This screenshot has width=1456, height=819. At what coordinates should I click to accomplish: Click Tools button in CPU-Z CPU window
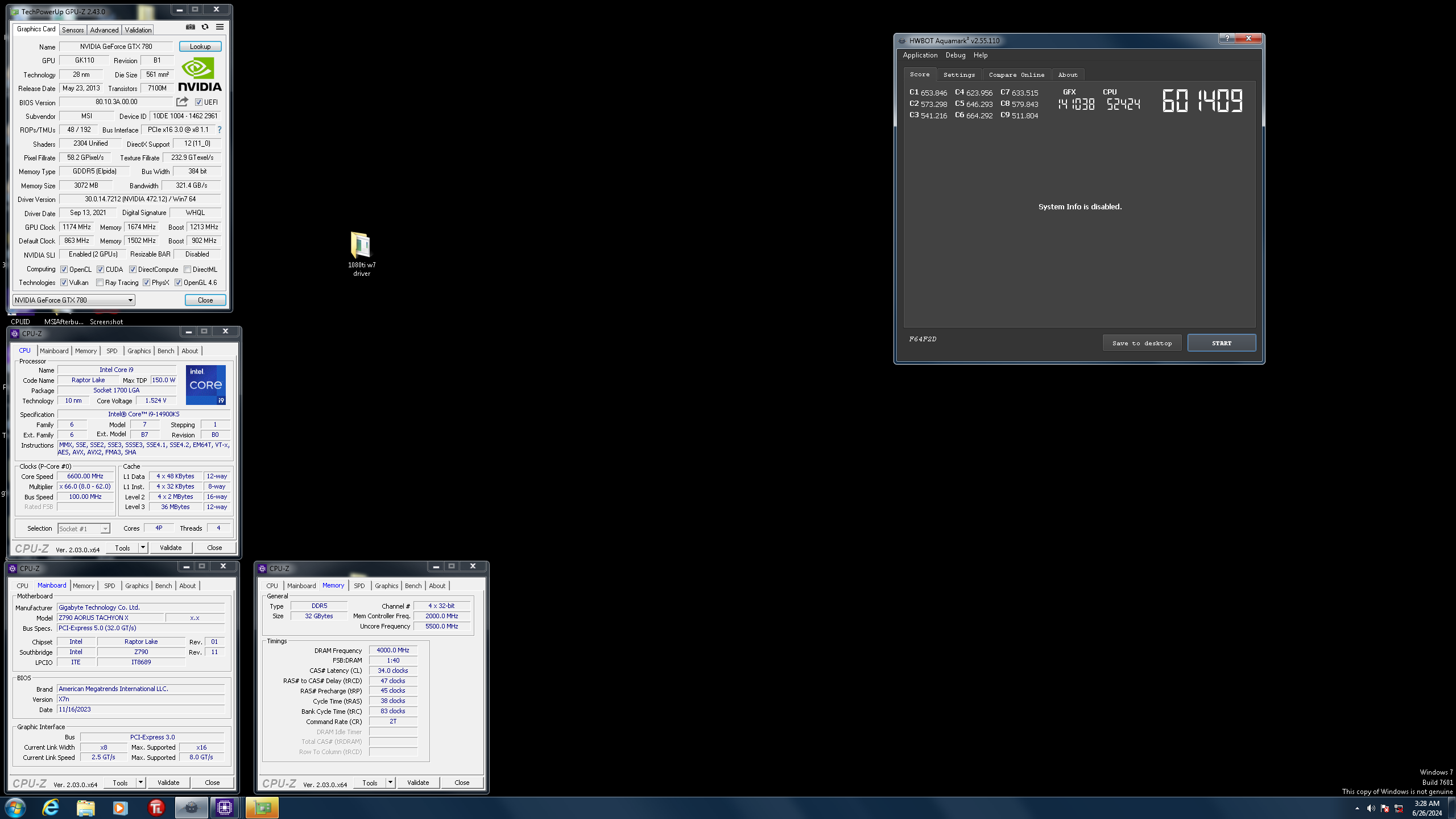(123, 548)
